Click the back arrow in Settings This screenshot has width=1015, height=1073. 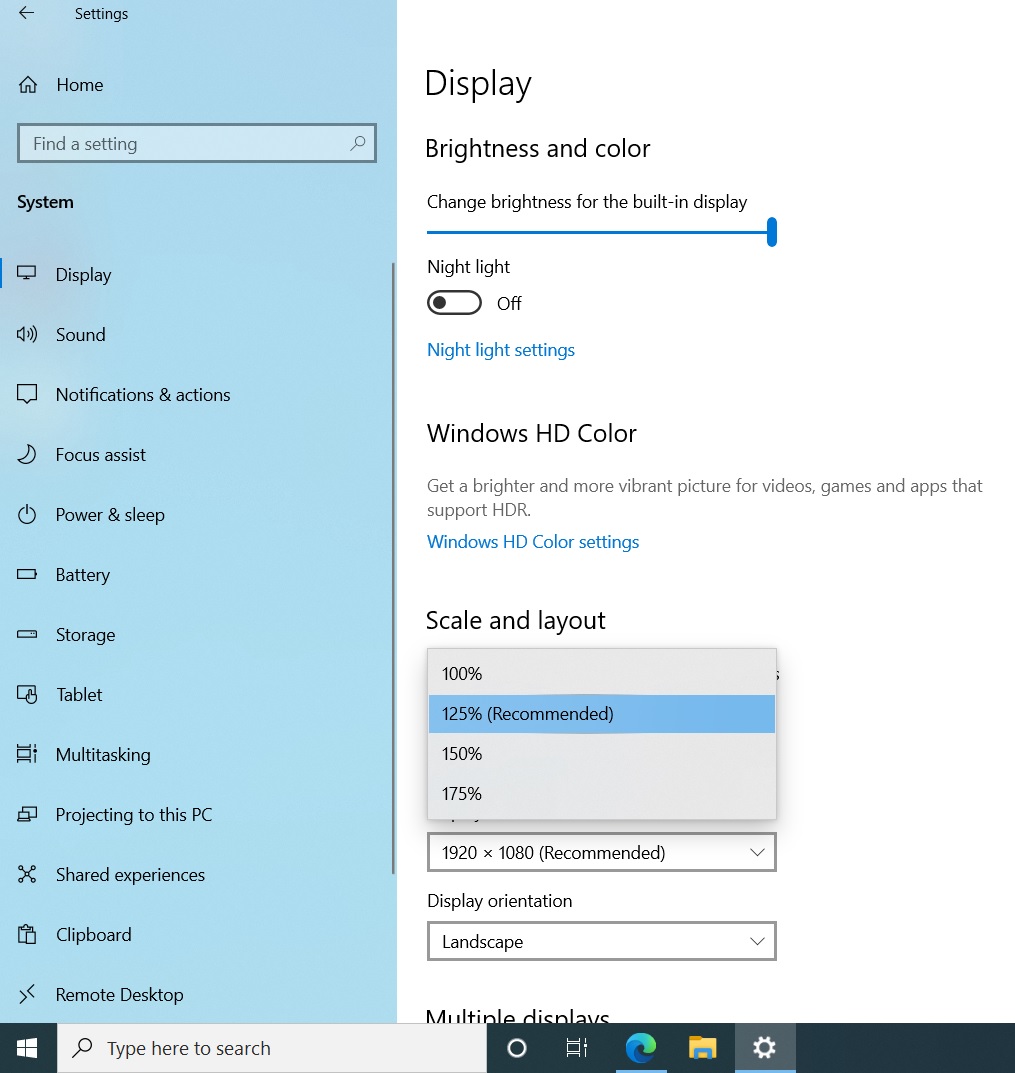pyautogui.click(x=26, y=13)
